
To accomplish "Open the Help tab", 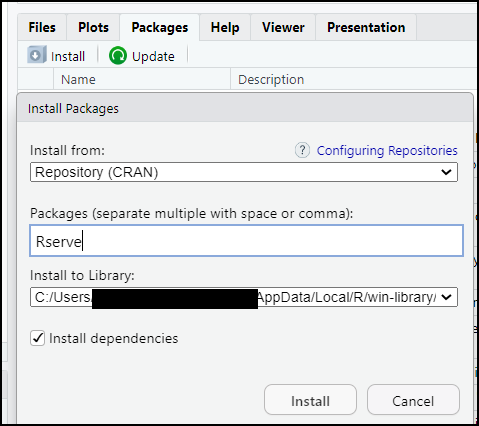I will (225, 27).
